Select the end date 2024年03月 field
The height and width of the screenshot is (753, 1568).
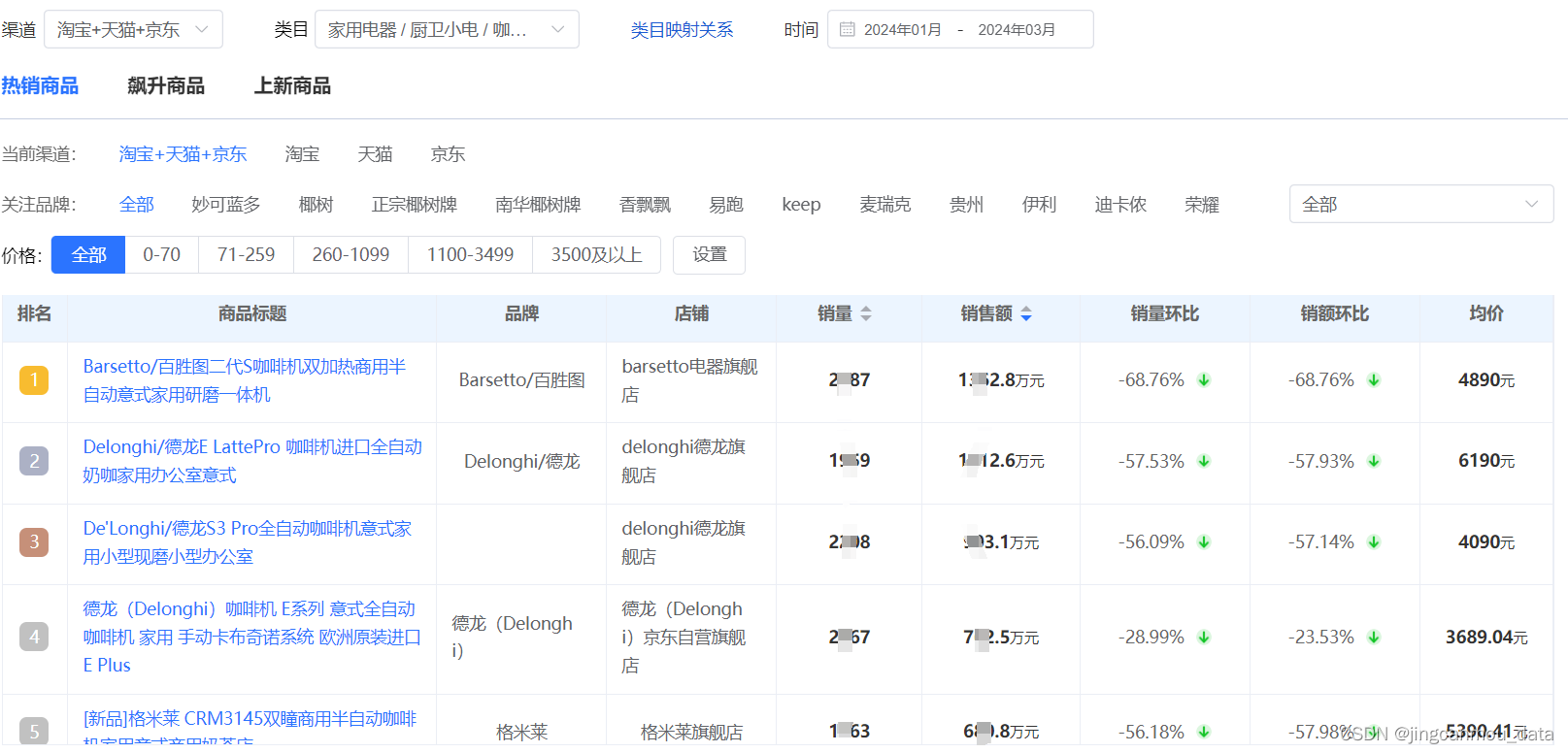(x=1017, y=30)
